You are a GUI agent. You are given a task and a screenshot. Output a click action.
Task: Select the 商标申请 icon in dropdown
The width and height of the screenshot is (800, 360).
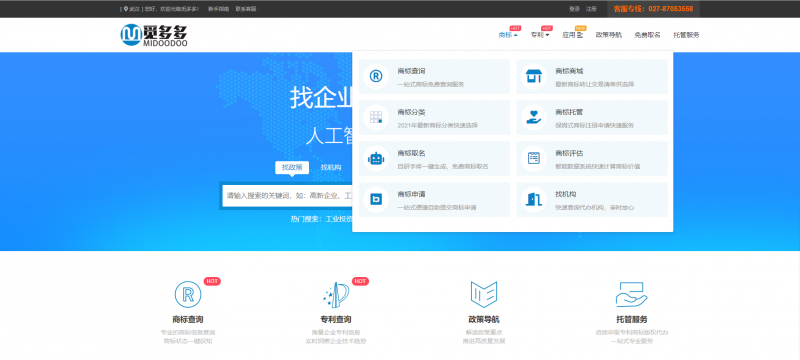point(376,199)
